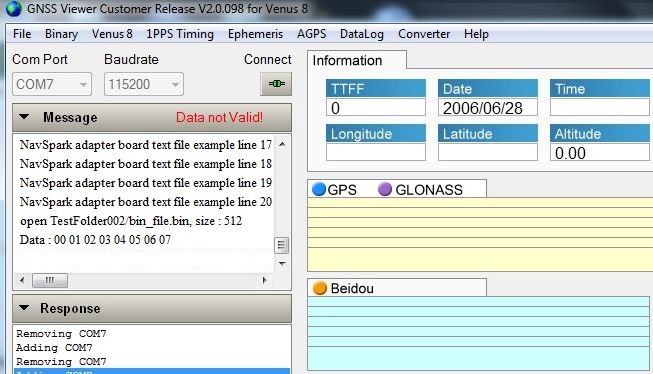Collapse the Message panel triangle
653x374 pixels.
(x=24, y=117)
